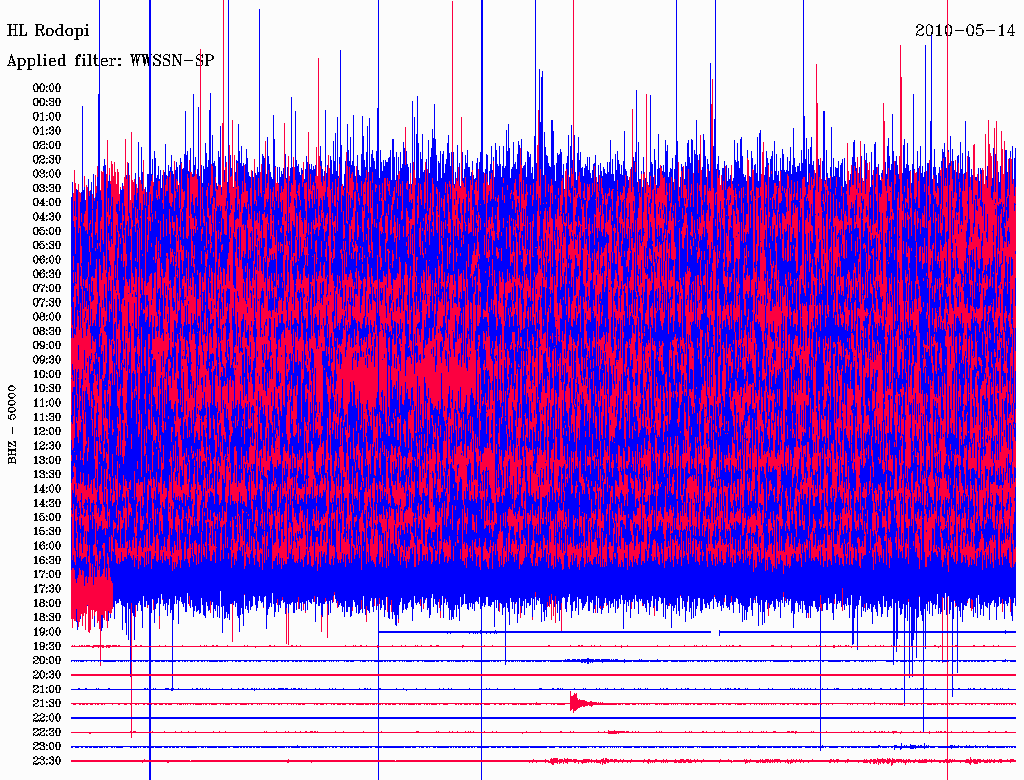Select the 23:30 time label
This screenshot has height=780, width=1024.
tap(47, 761)
